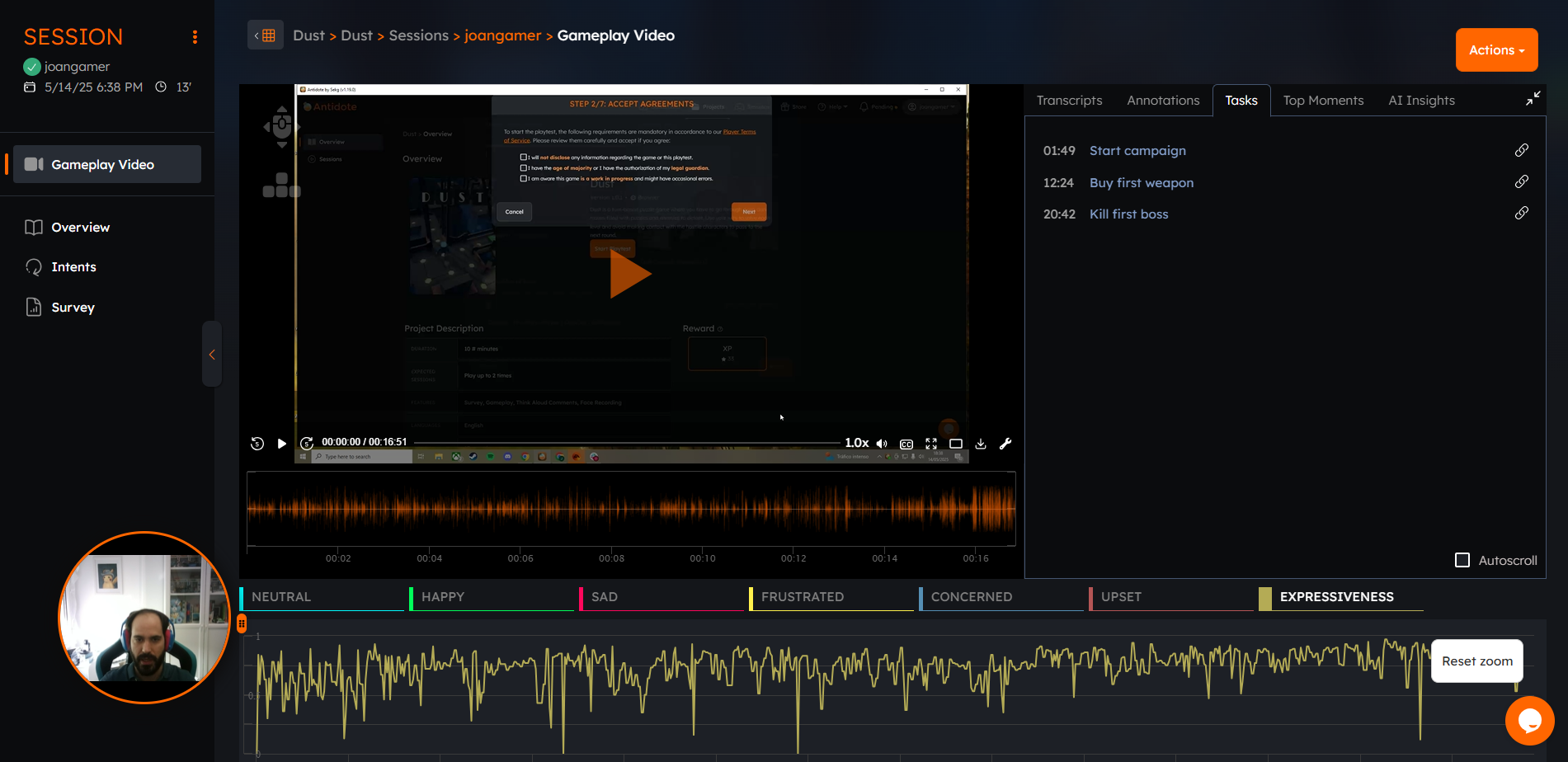Open Survey in sidebar
1568x762 pixels.
[73, 308]
